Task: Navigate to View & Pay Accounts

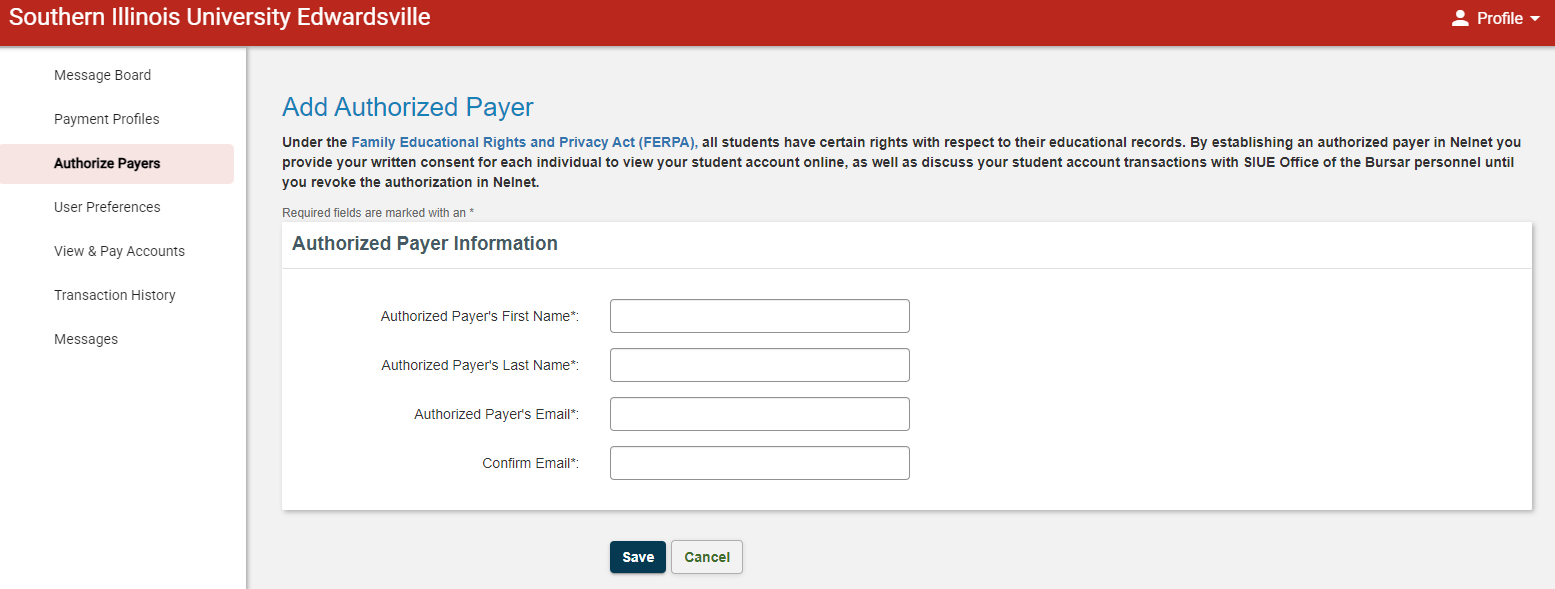Action: coord(119,251)
